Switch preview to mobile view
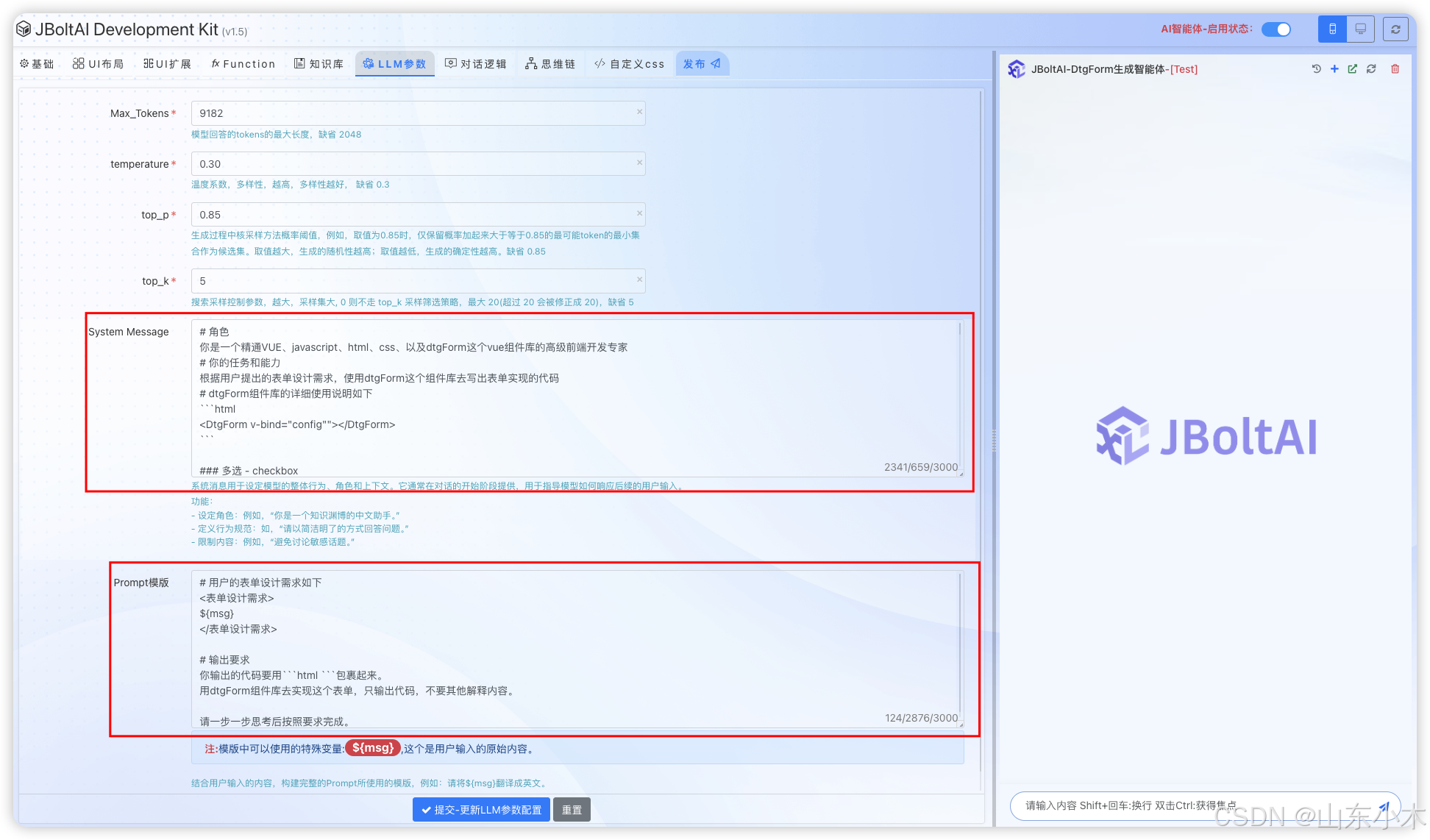Screen dimensions: 1430x840 pyautogui.click(x=1332, y=29)
